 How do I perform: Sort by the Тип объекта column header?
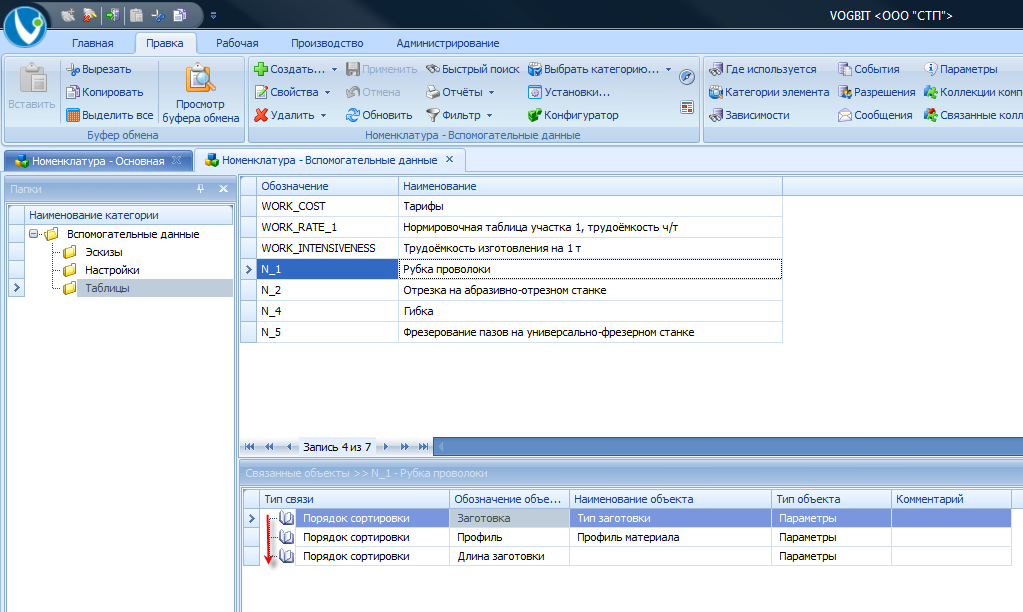831,499
